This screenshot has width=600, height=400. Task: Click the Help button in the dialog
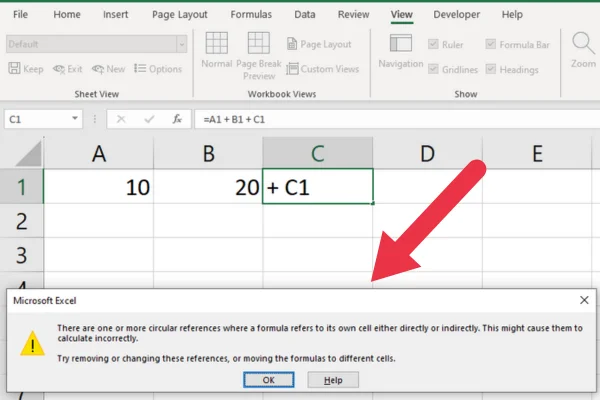click(x=333, y=380)
